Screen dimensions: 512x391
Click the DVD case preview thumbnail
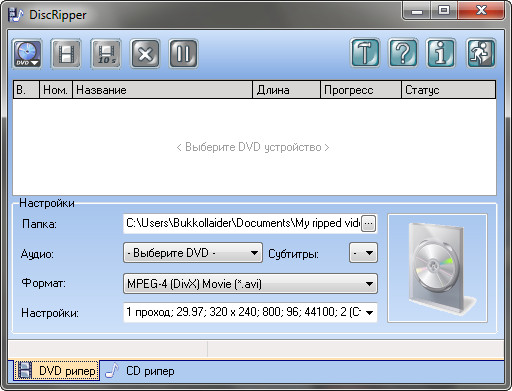(437, 268)
